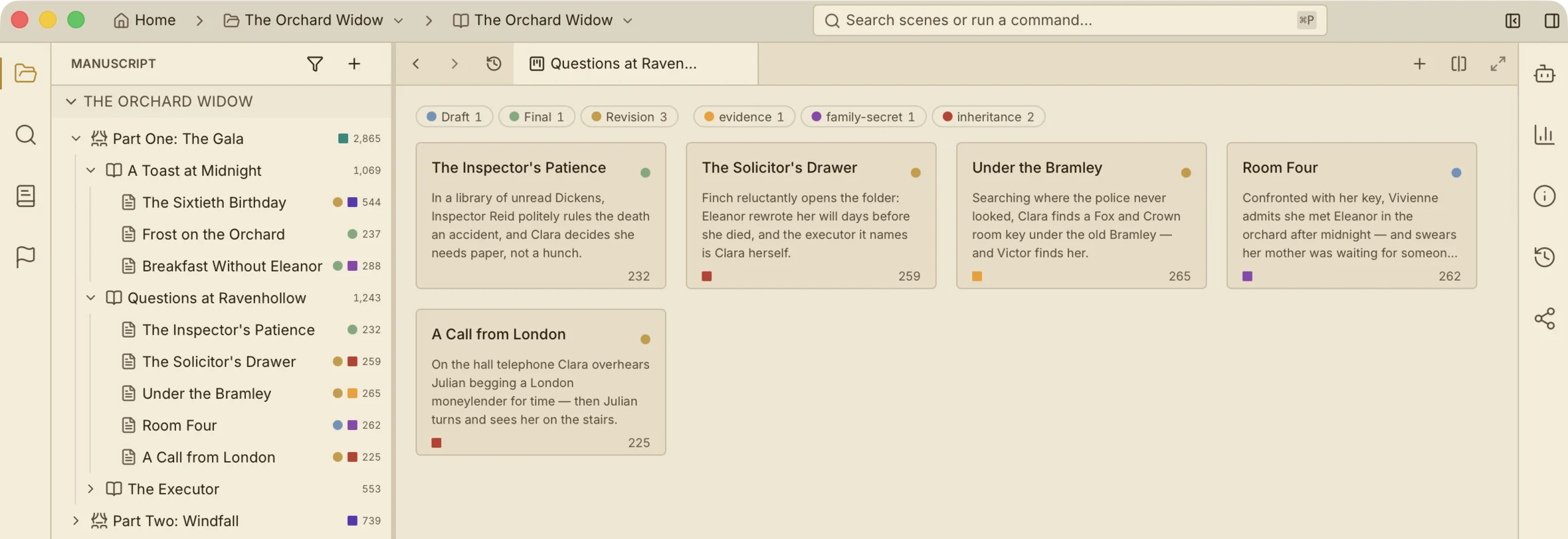Toggle the Final status filter chip
Screen dimensions: 1568x539
(x=536, y=117)
